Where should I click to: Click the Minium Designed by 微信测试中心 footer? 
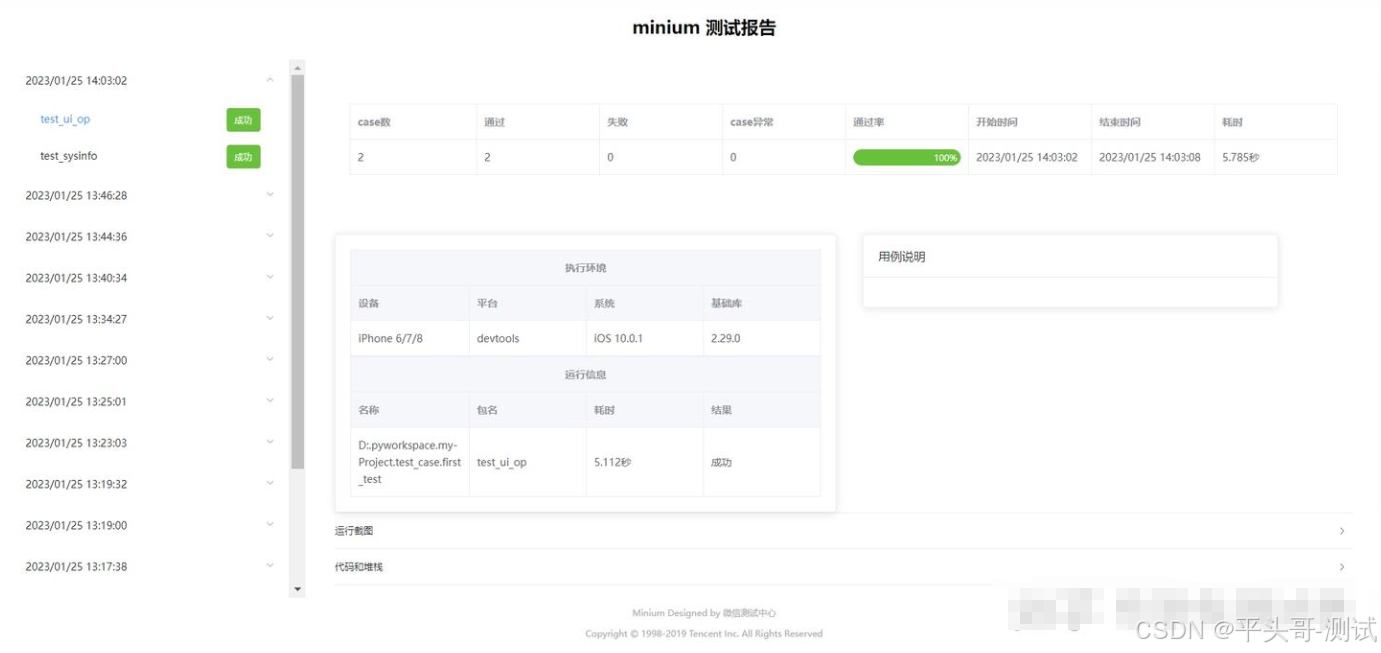point(704,613)
